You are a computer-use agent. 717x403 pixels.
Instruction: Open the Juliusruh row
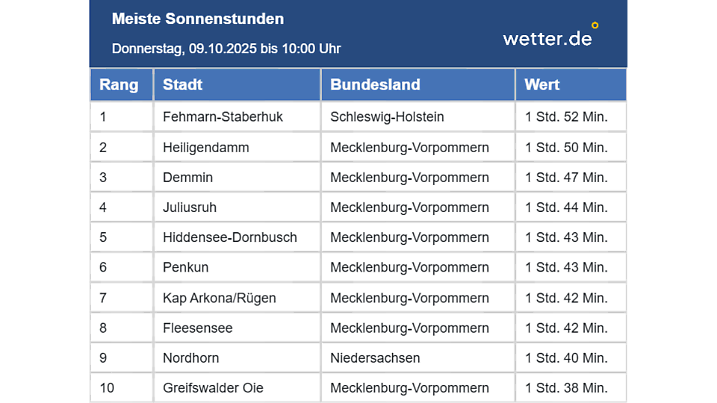190,207
